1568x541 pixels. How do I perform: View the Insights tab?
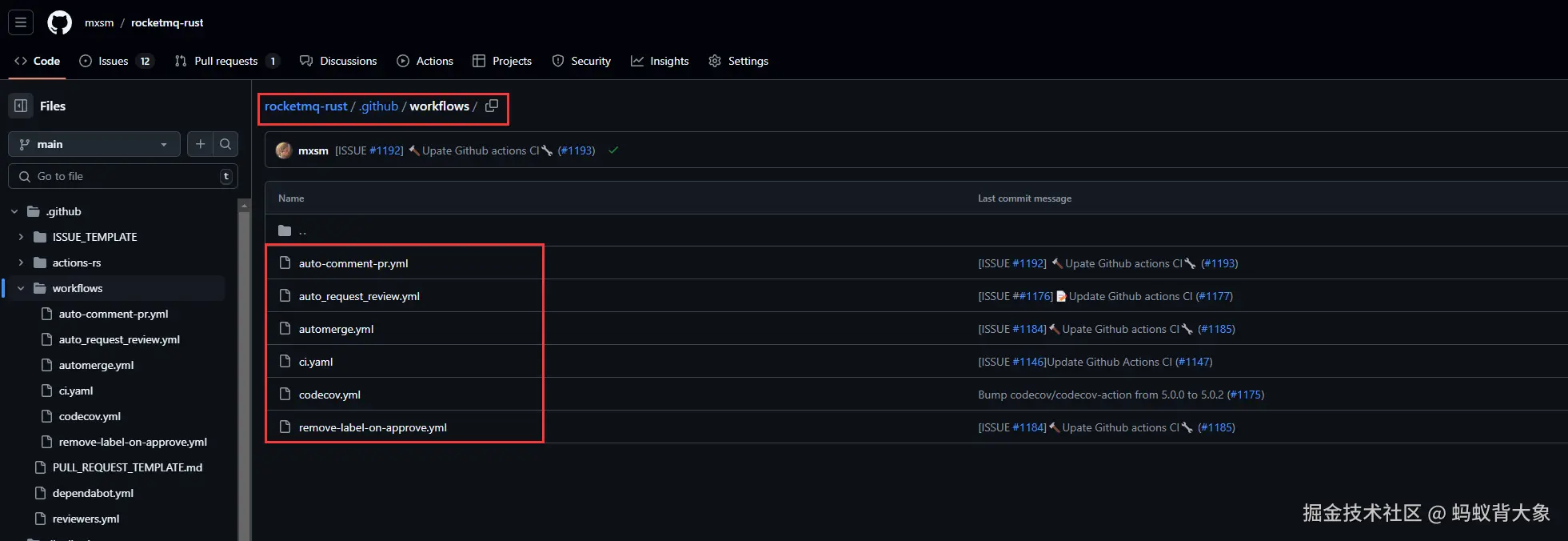(660, 61)
